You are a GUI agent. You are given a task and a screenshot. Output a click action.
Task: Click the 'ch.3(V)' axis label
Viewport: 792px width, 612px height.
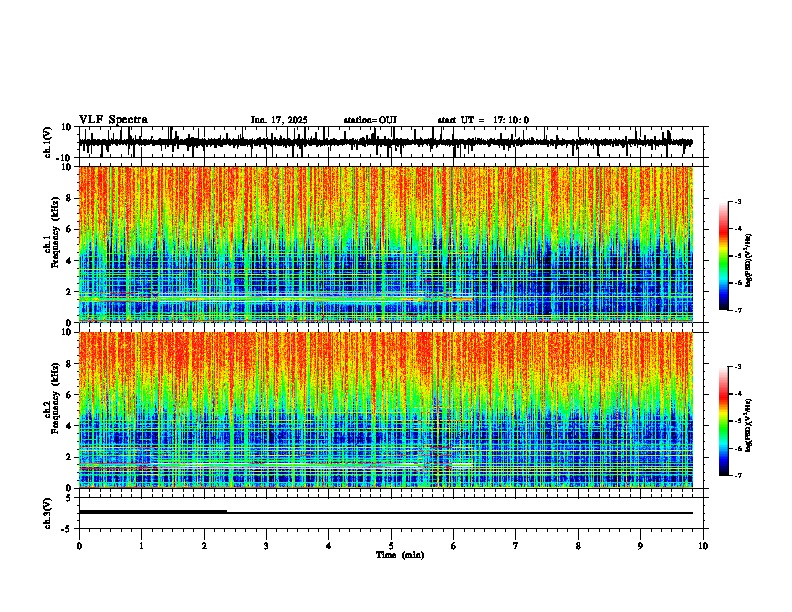pos(48,513)
